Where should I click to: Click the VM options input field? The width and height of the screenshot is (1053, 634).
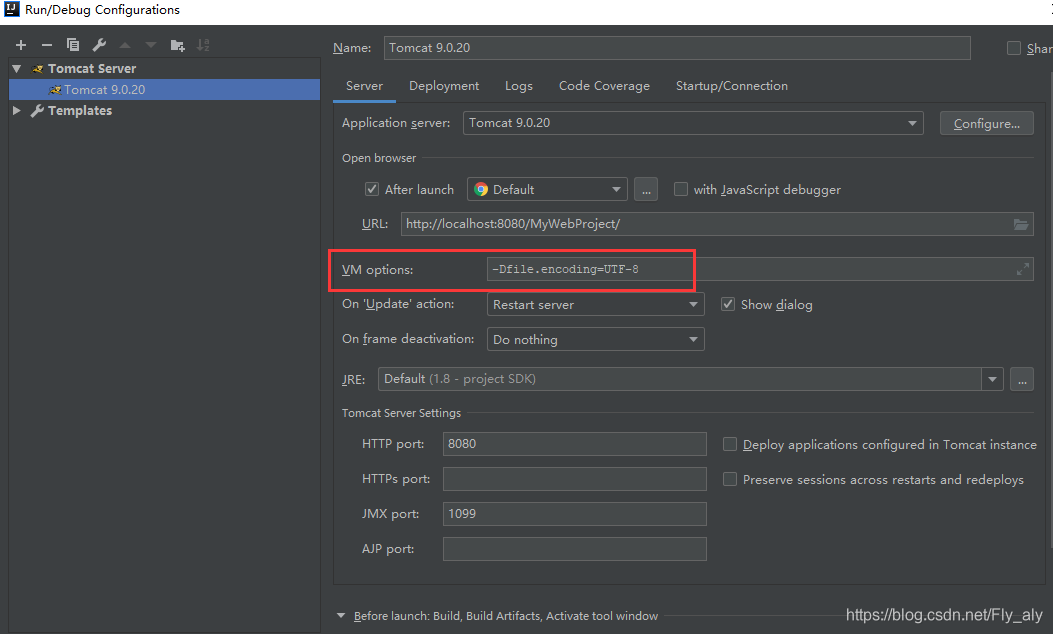click(x=760, y=269)
